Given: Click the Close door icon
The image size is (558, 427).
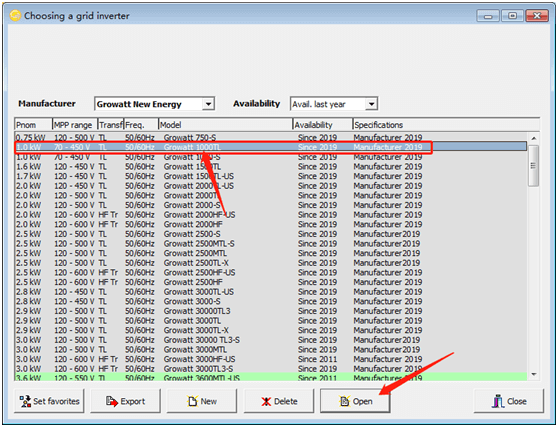Looking at the screenshot, I should [498, 401].
